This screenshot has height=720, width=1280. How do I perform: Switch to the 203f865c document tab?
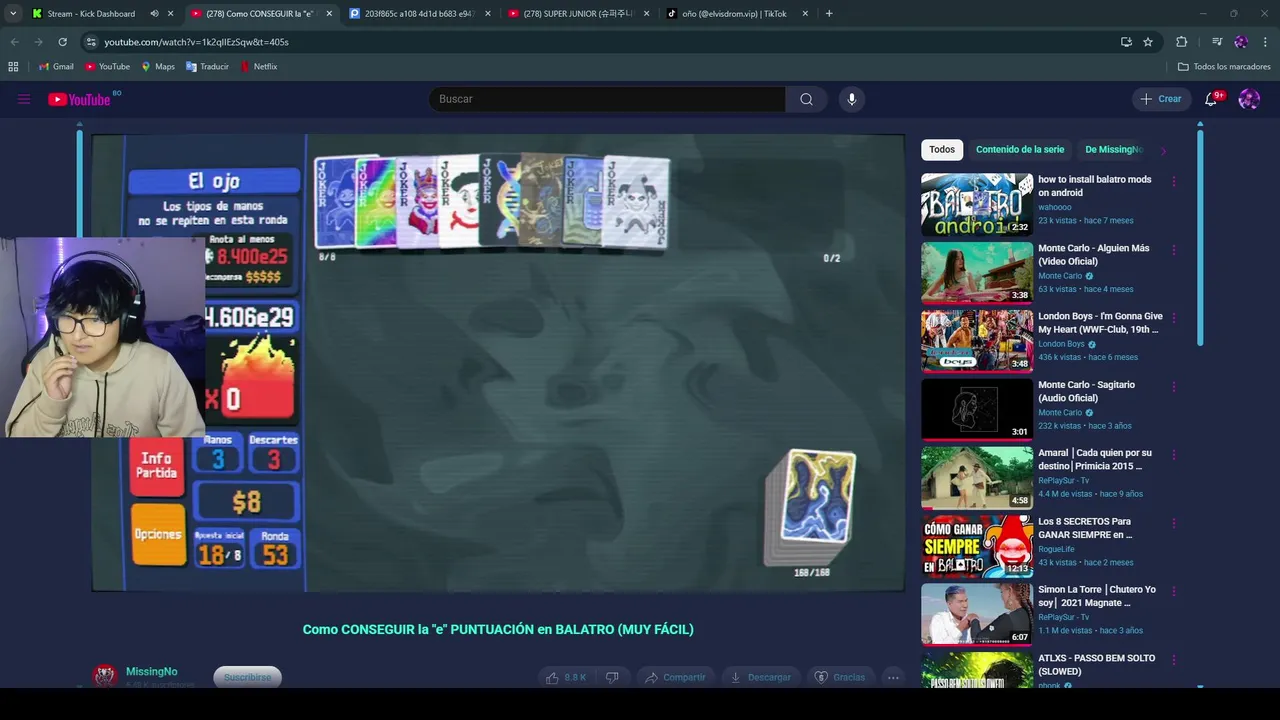tap(418, 14)
